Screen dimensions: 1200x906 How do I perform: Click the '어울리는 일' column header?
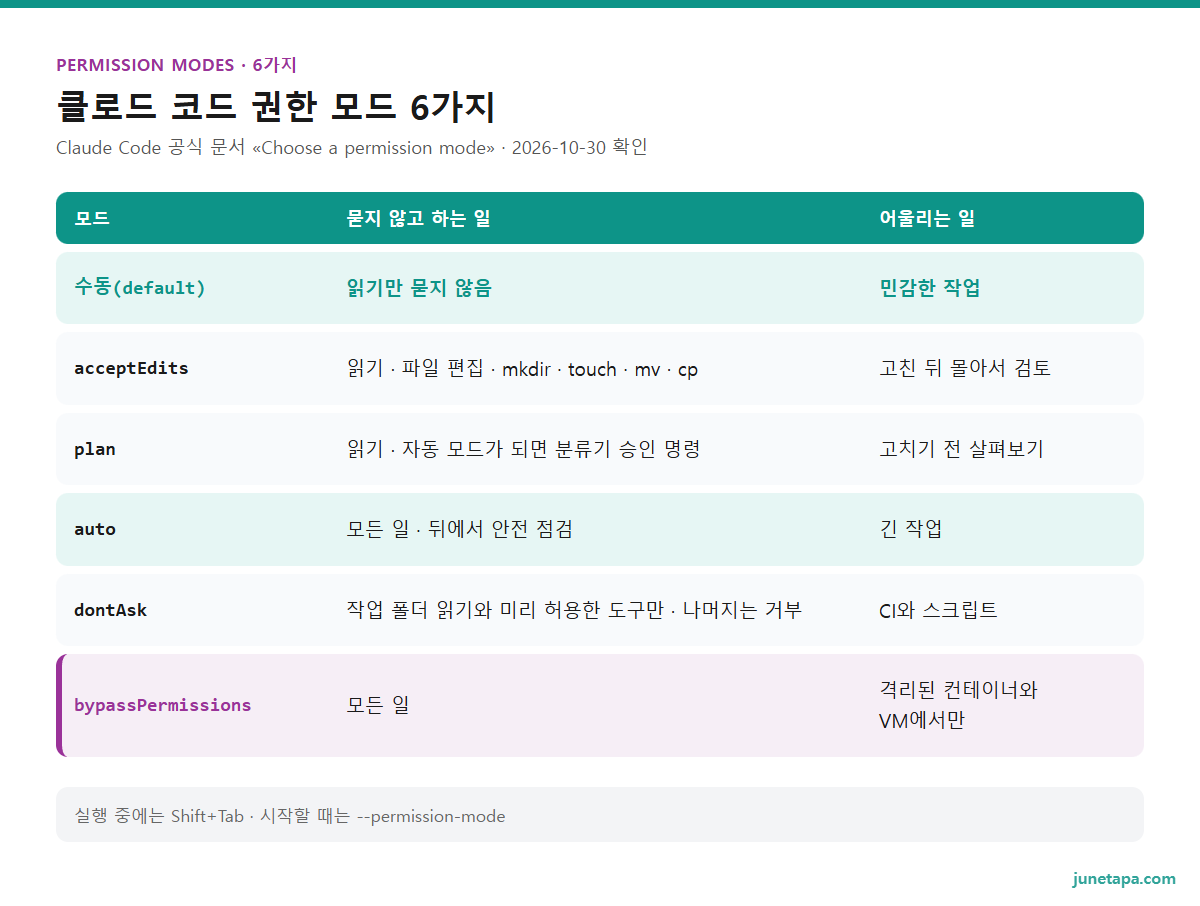click(927, 218)
